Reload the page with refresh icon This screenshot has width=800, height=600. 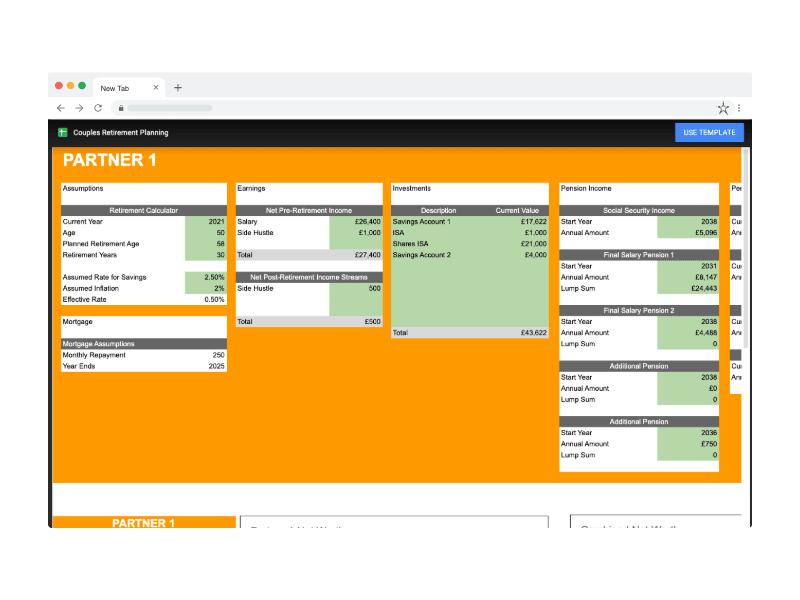(98, 108)
